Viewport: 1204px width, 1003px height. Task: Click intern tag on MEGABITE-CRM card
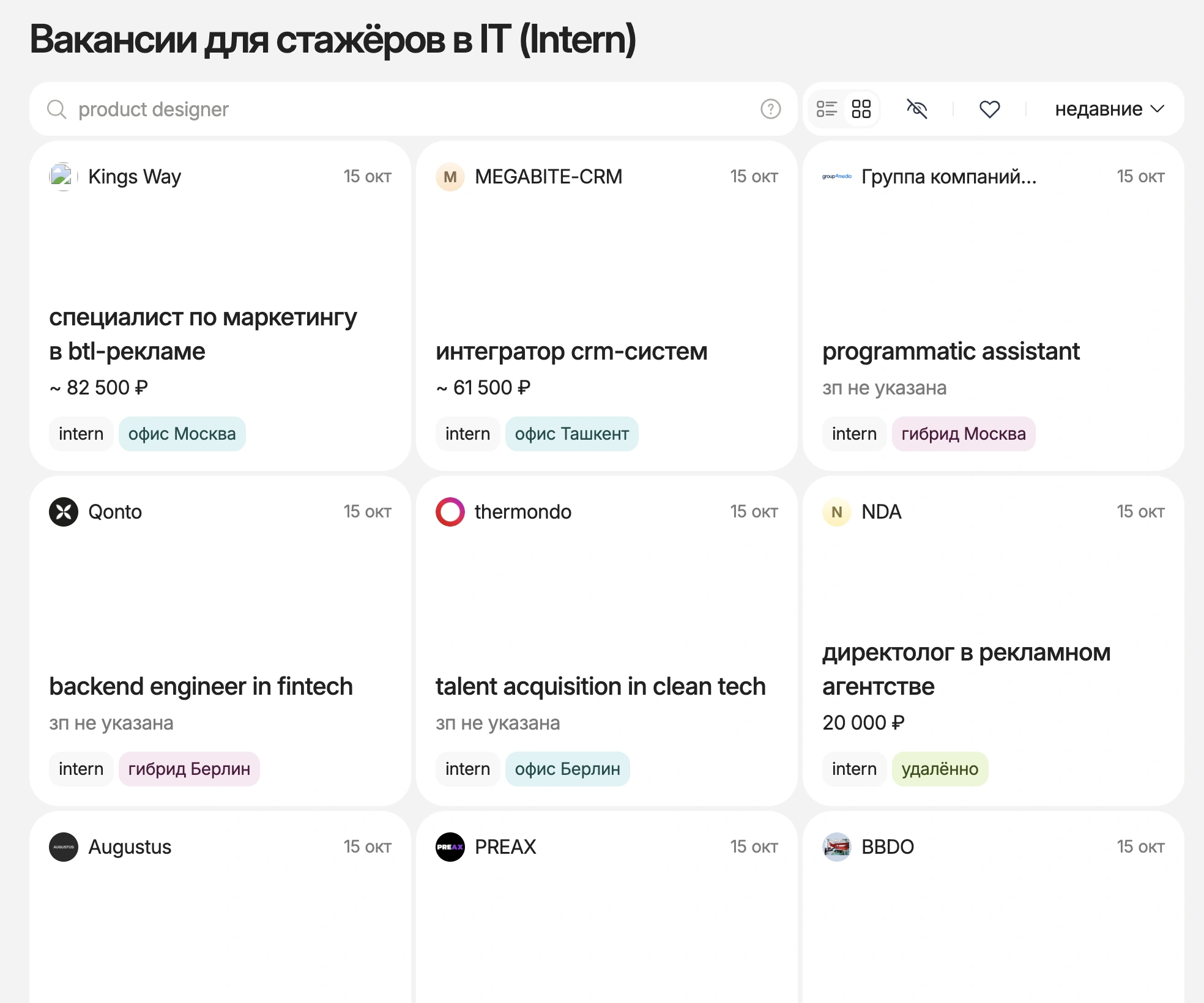tap(467, 434)
